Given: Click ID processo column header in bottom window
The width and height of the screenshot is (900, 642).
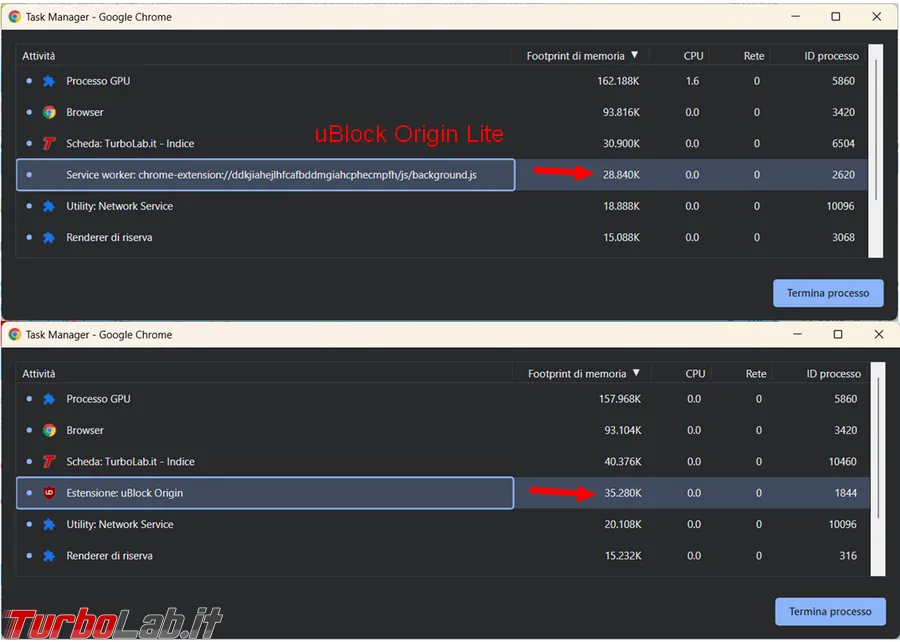Looking at the screenshot, I should [x=833, y=373].
